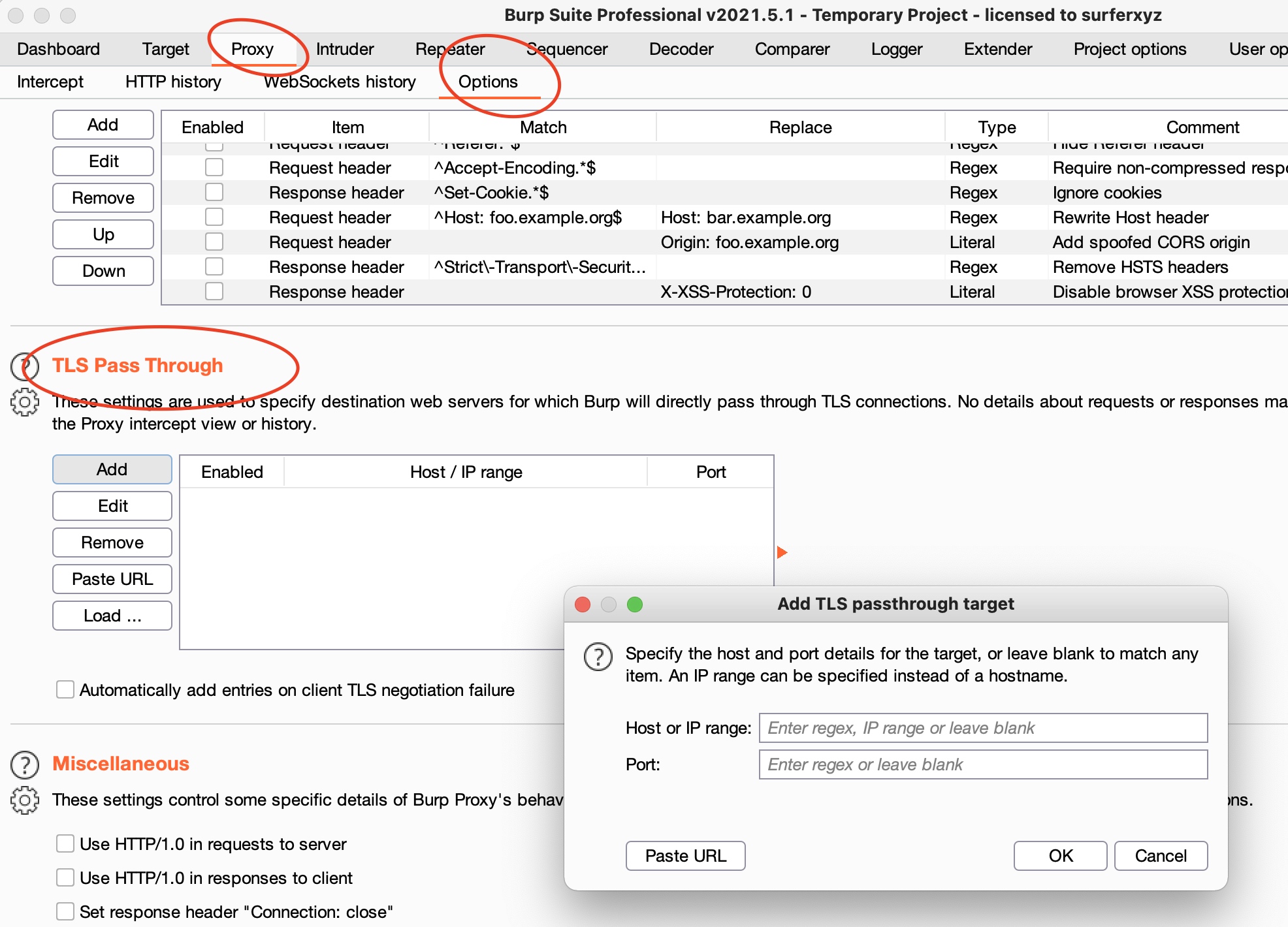
Task: Open Miscellaneous section settings gear
Action: pos(25,800)
